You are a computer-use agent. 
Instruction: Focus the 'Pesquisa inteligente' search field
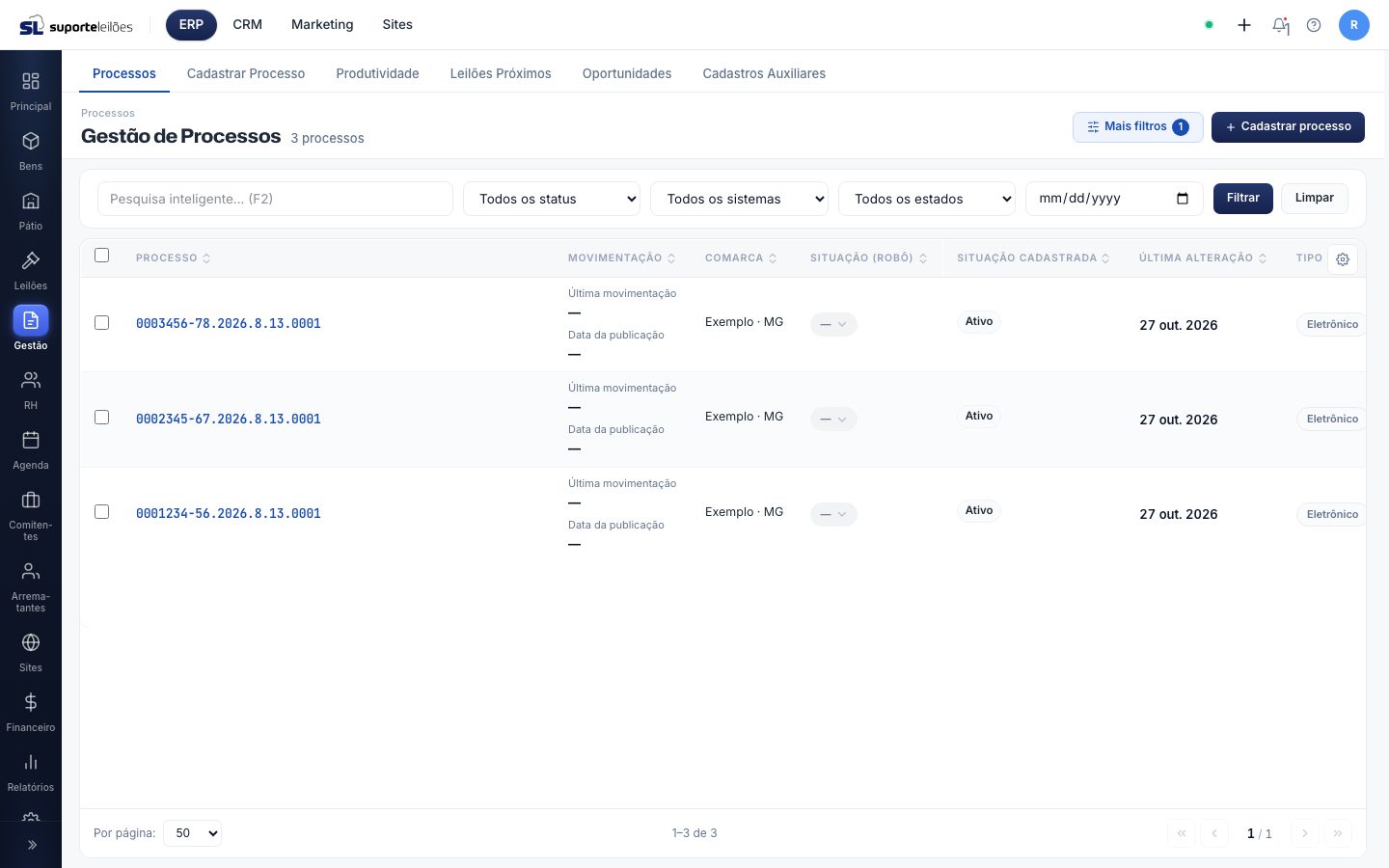(x=275, y=199)
